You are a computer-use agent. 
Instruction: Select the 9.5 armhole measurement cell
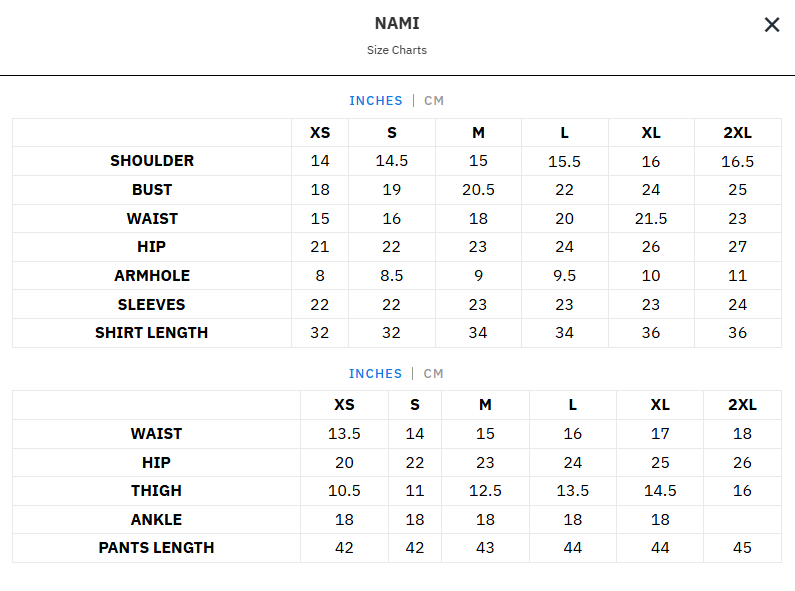click(x=564, y=276)
